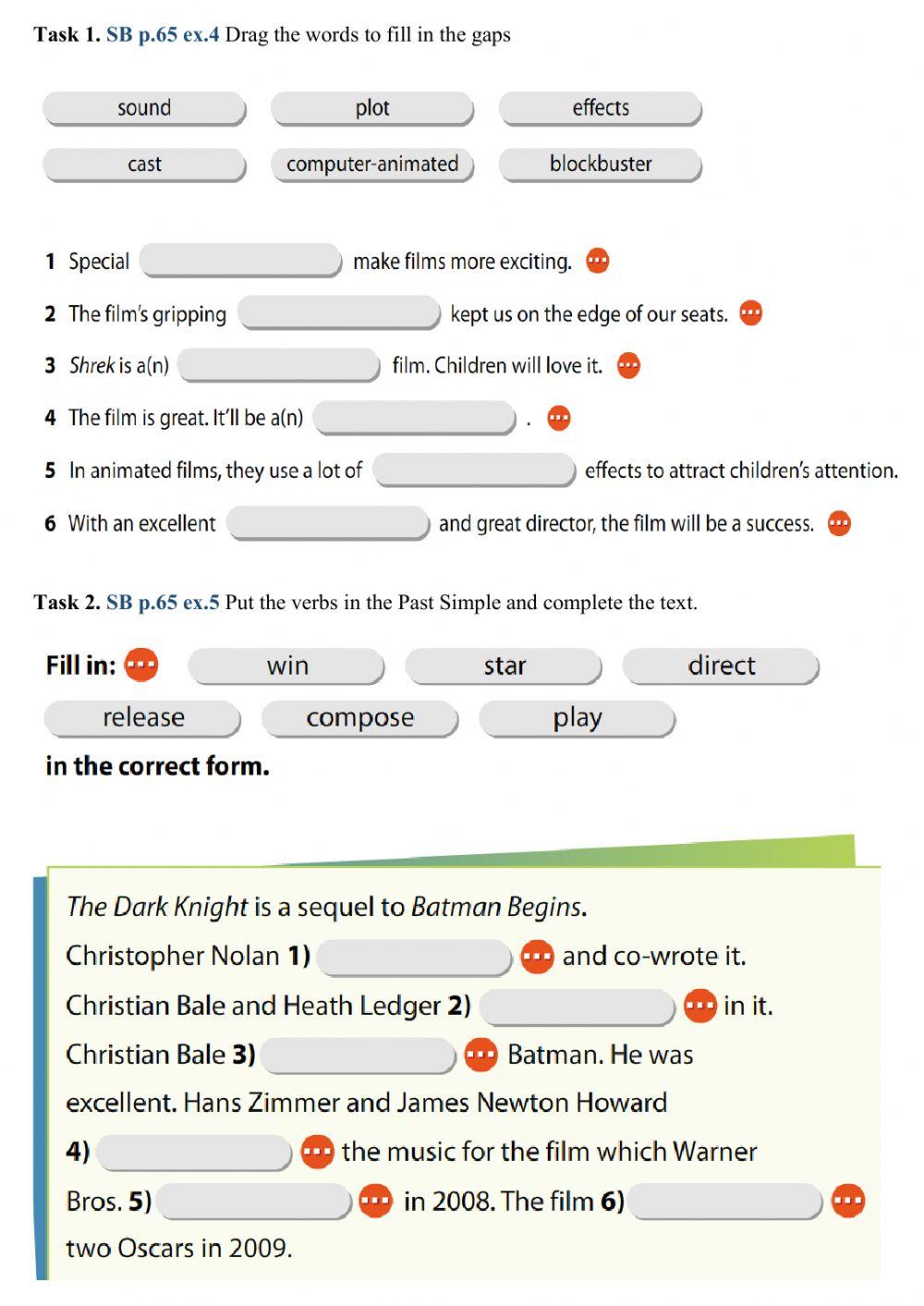Click the orange icon before 'and co-wrote it'
The image size is (924, 1306).
click(537, 956)
